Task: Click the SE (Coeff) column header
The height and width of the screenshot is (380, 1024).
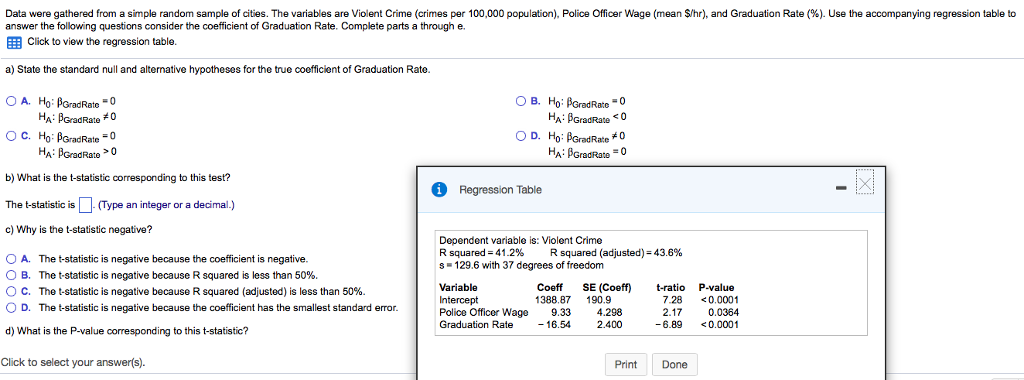Action: tap(607, 287)
